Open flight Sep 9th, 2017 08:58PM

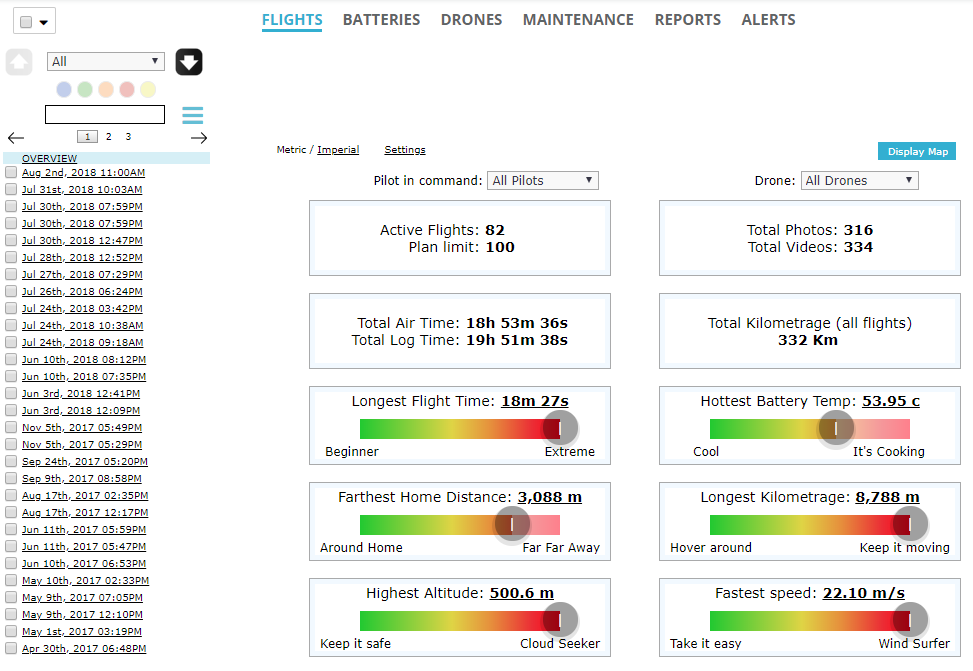pos(81,479)
